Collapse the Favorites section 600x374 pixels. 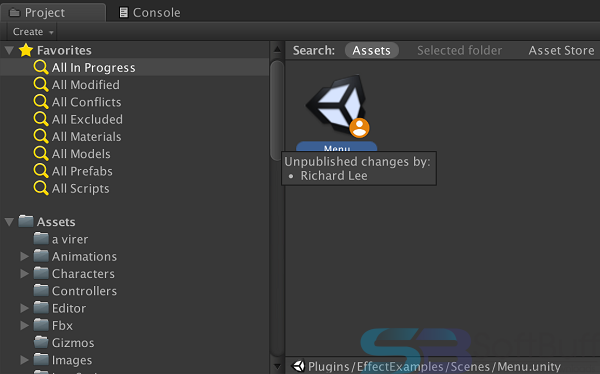[9, 50]
